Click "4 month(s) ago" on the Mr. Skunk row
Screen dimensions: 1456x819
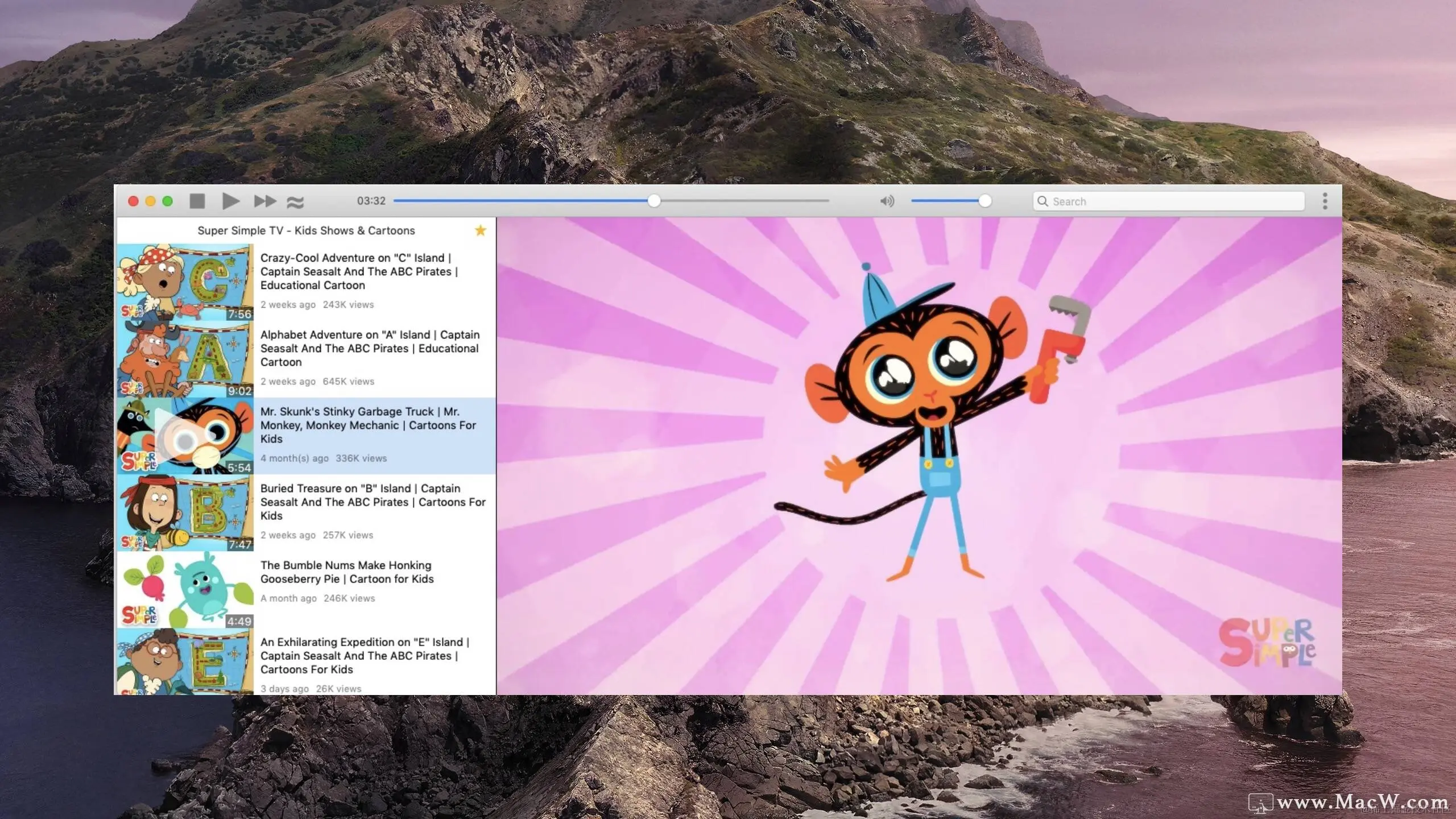[294, 458]
